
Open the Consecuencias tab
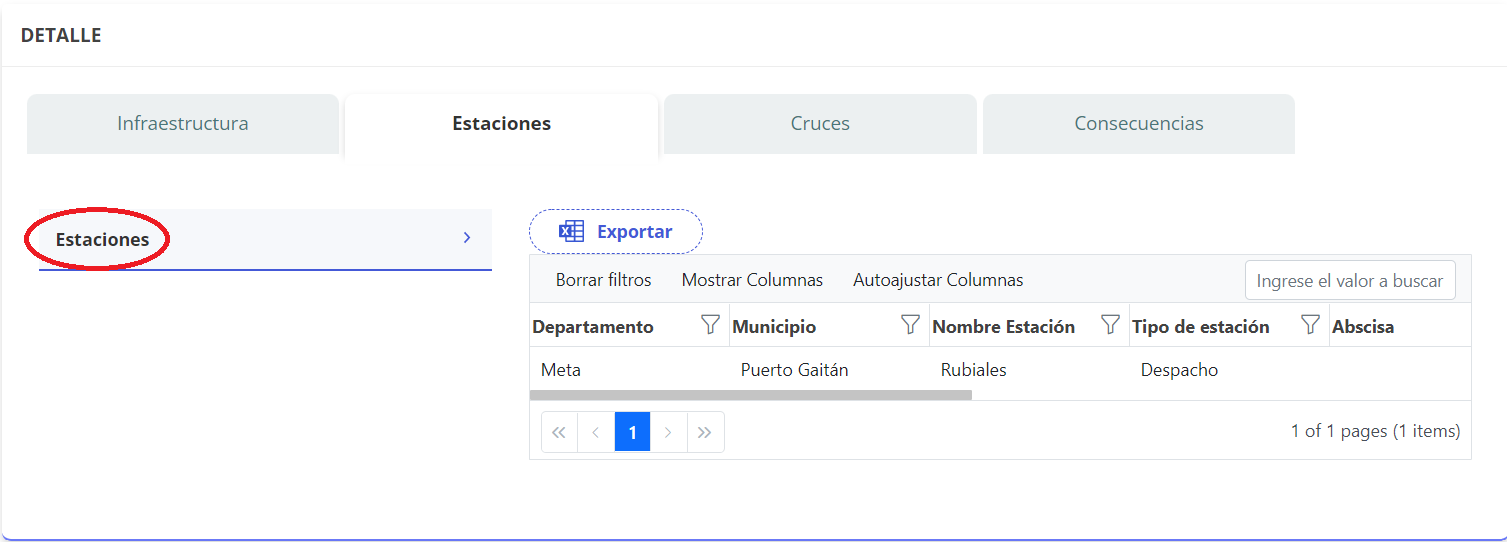point(1139,124)
